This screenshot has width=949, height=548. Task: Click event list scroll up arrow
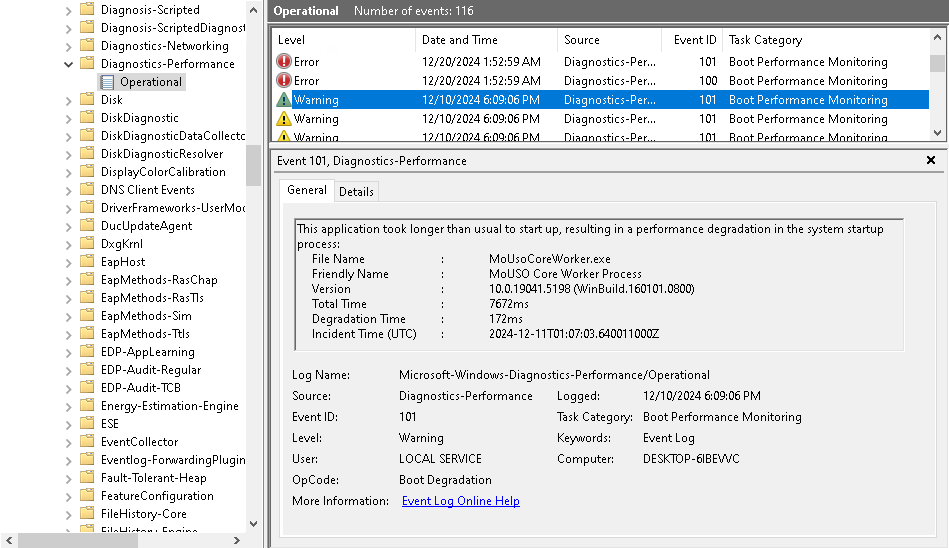pyautogui.click(x=938, y=38)
